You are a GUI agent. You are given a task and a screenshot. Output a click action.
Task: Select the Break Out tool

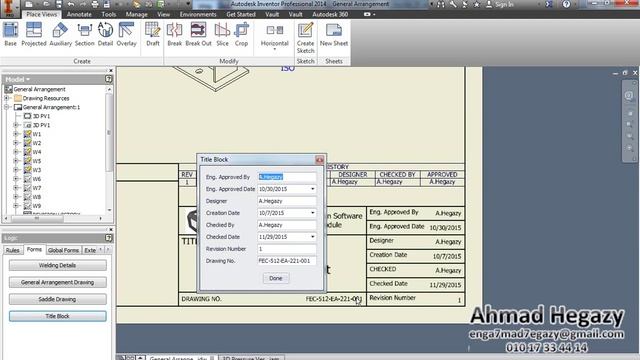tap(198, 34)
